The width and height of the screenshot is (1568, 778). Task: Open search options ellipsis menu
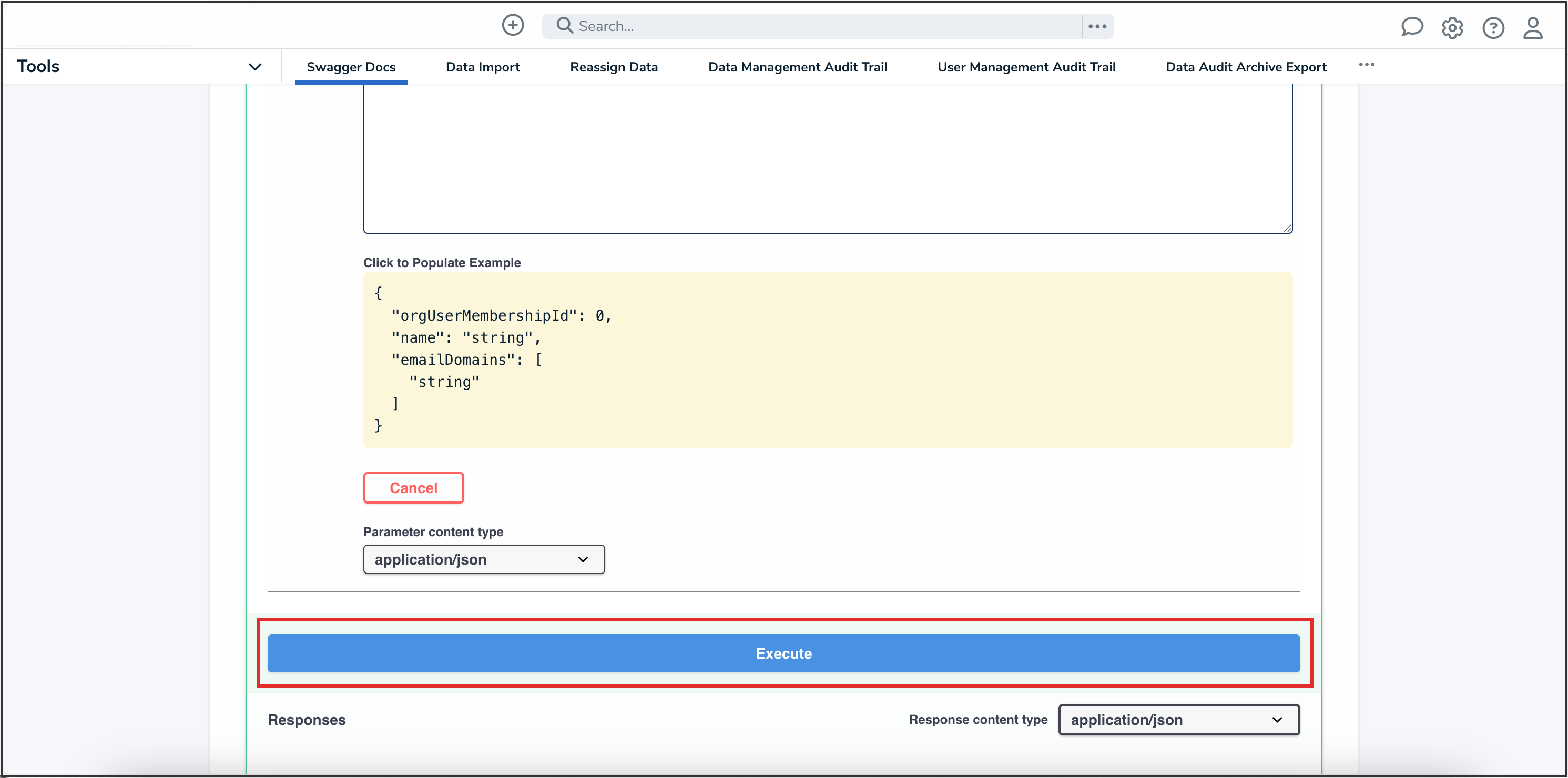(x=1097, y=26)
